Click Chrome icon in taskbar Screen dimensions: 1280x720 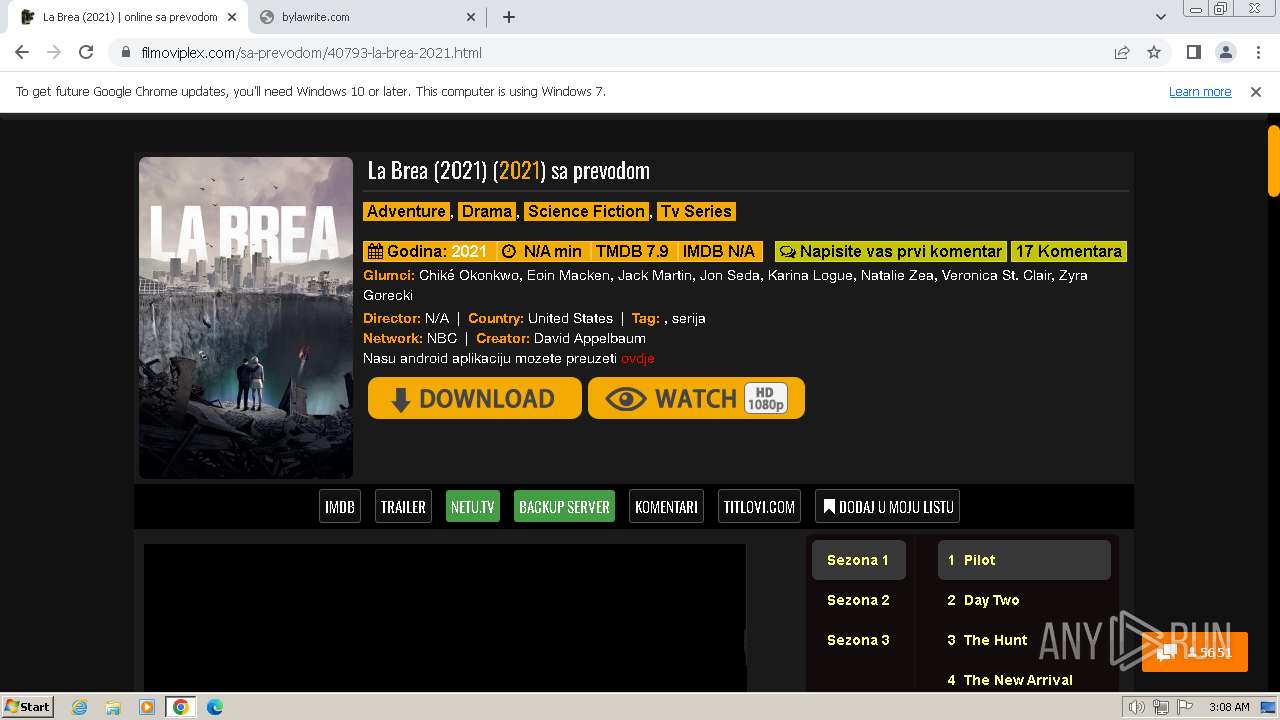[181, 707]
